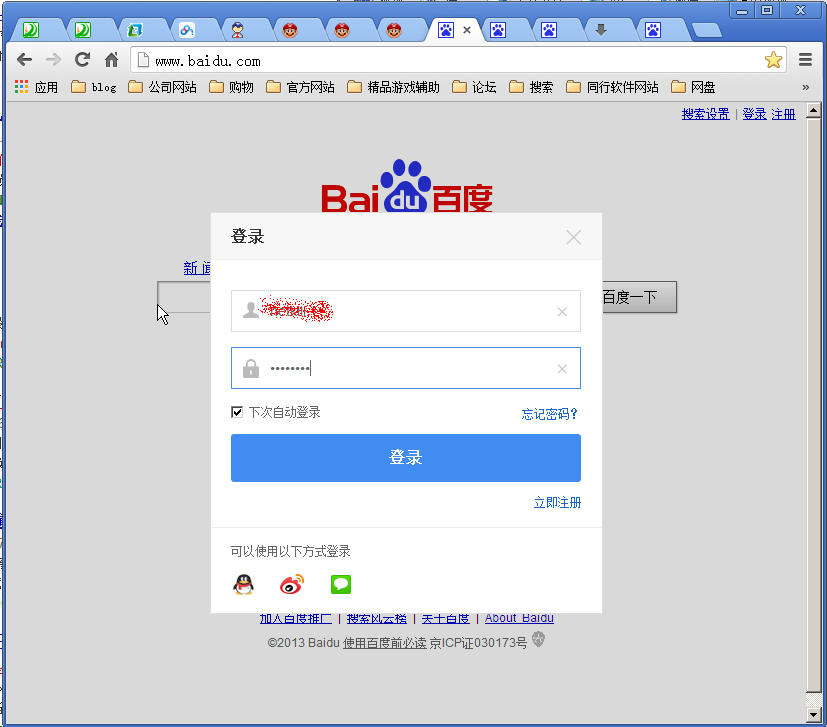Open the 公司网站 bookmarks folder
The width and height of the screenshot is (827, 727).
pos(162,87)
